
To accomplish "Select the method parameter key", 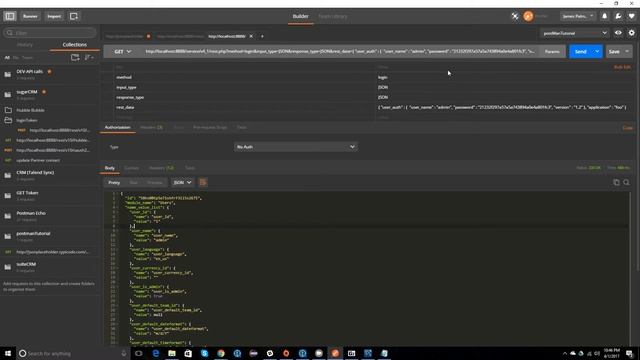I will point(124,77).
